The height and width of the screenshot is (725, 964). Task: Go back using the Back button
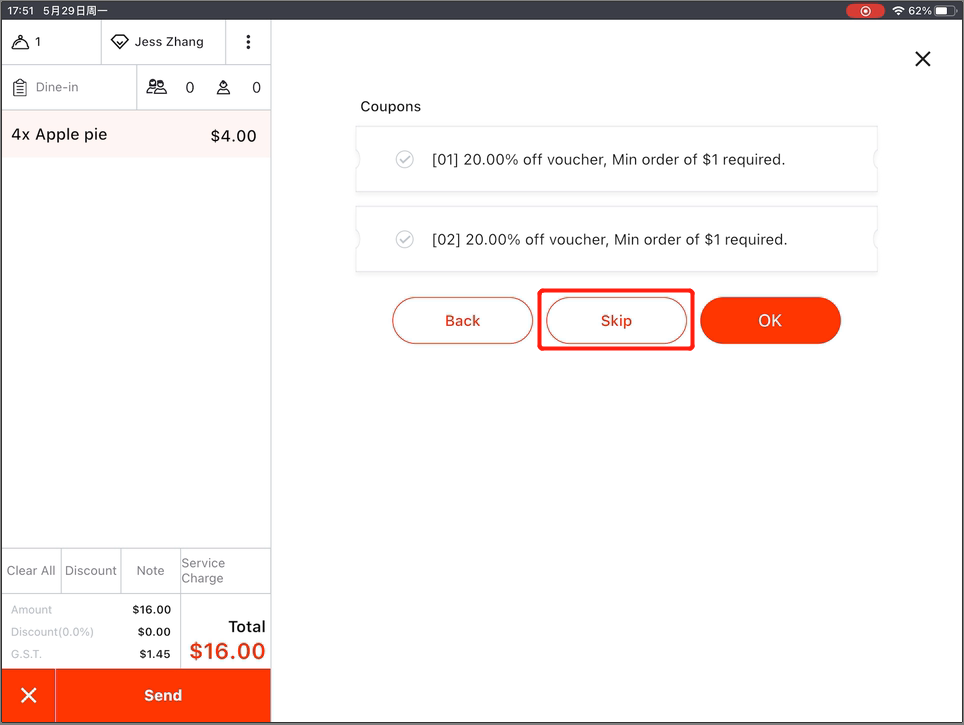(x=462, y=320)
